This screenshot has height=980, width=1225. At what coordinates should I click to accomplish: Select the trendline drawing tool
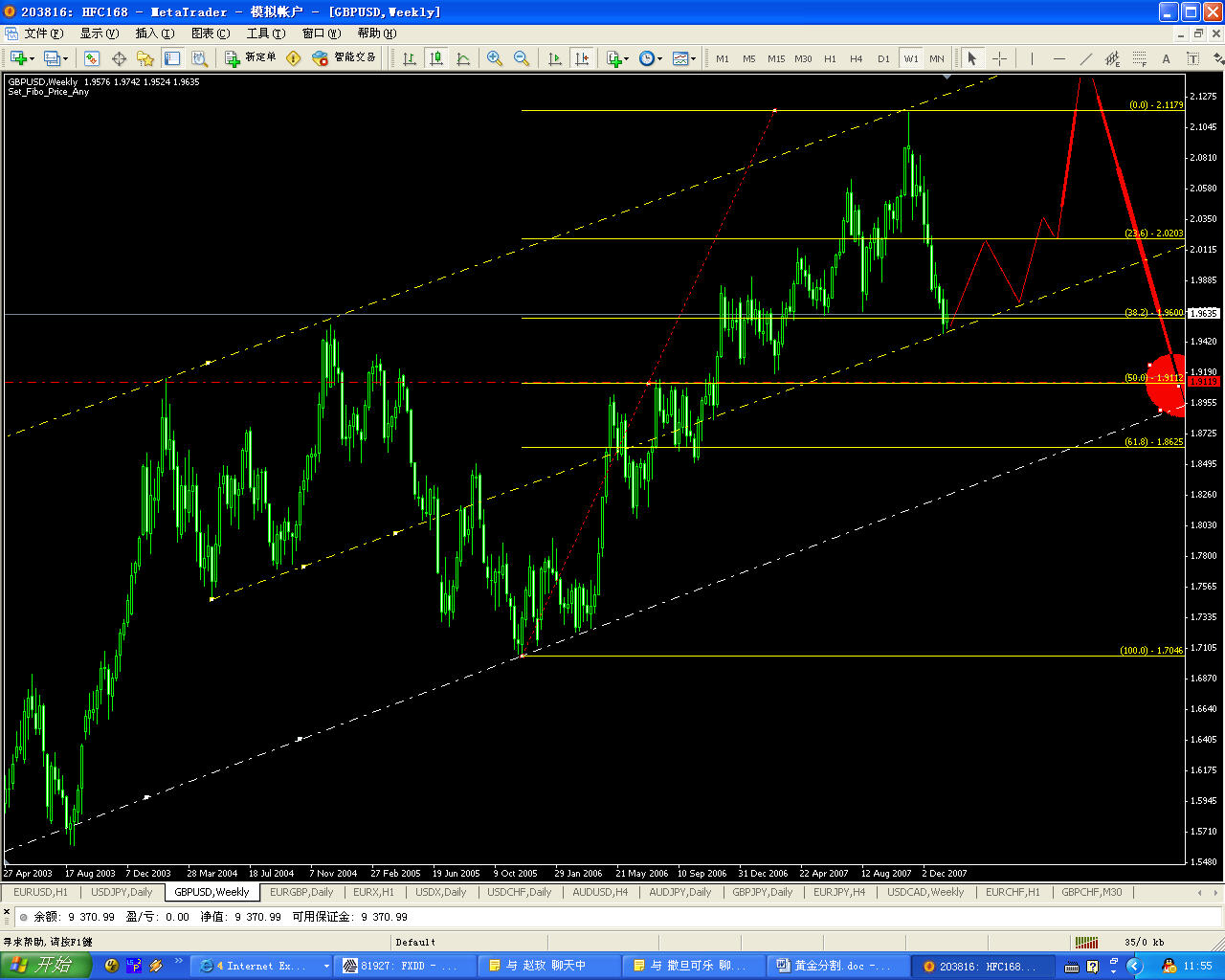[1085, 58]
